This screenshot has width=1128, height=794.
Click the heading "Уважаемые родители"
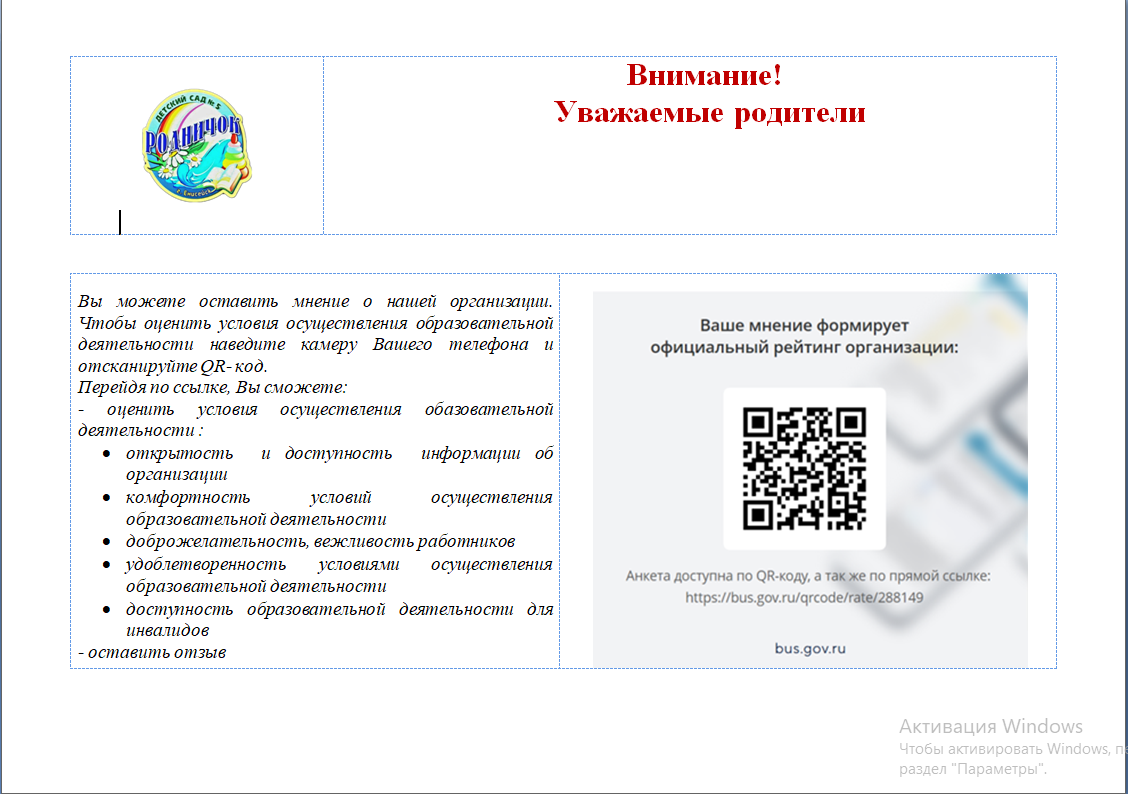(x=709, y=113)
